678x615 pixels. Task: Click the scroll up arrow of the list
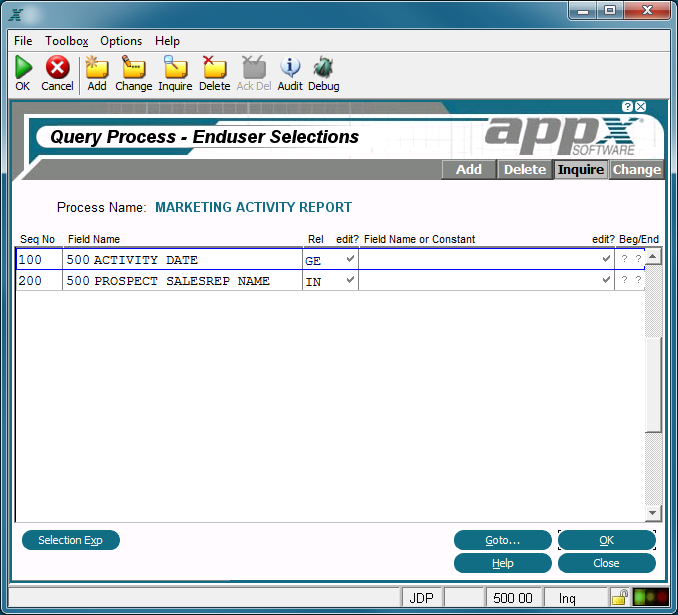653,257
